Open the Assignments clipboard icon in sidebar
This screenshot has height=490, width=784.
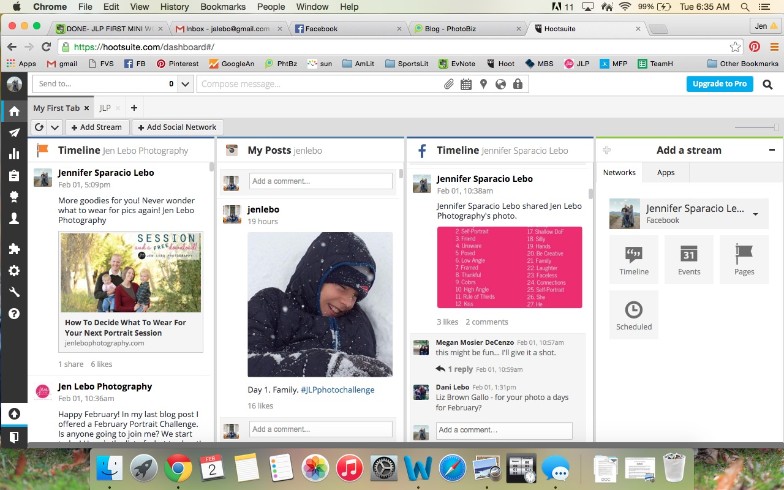click(14, 175)
